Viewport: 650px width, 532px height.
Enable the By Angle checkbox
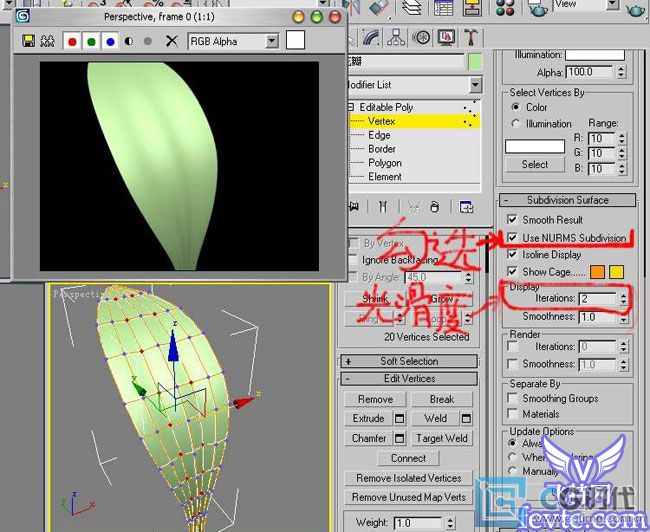click(354, 277)
